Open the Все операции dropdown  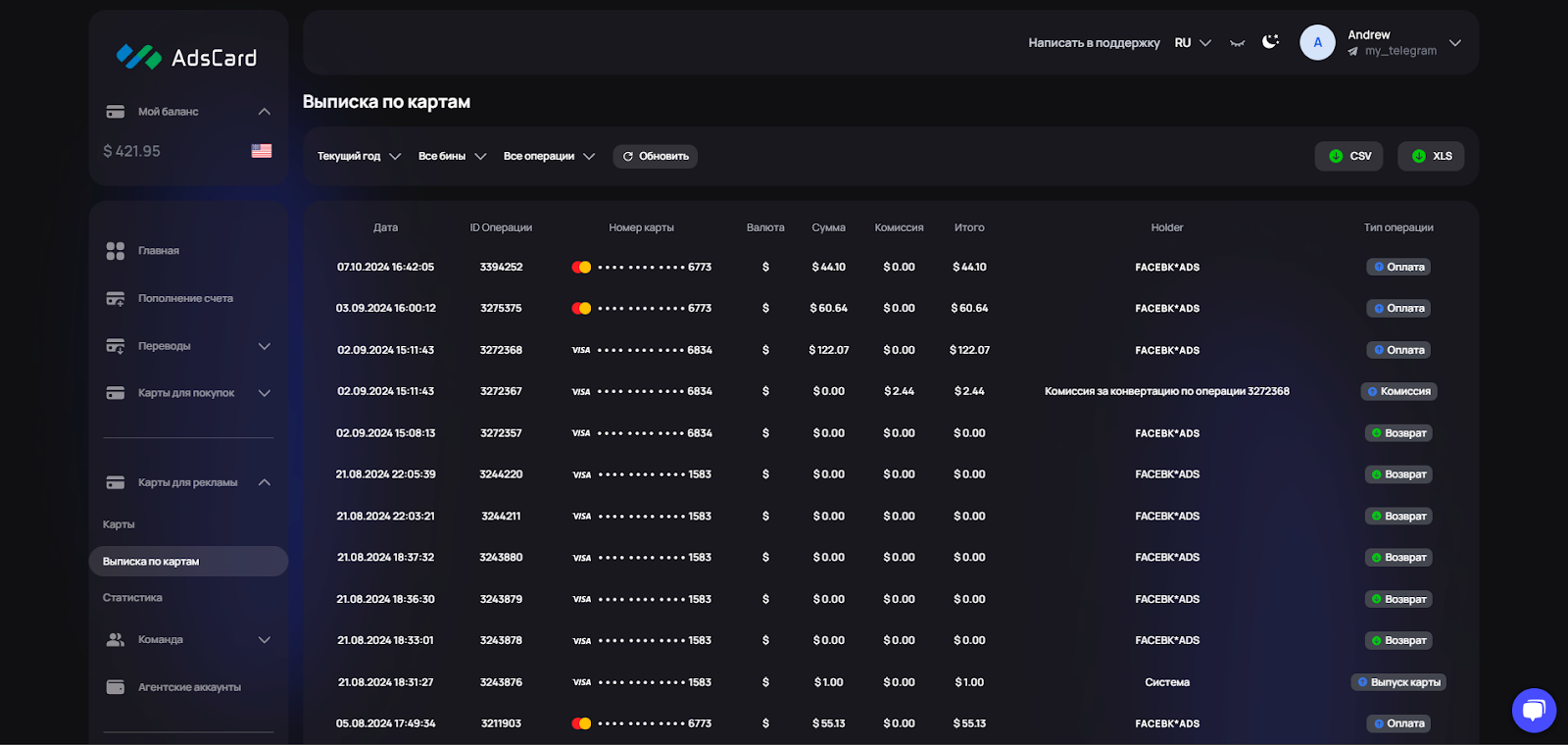(x=549, y=156)
